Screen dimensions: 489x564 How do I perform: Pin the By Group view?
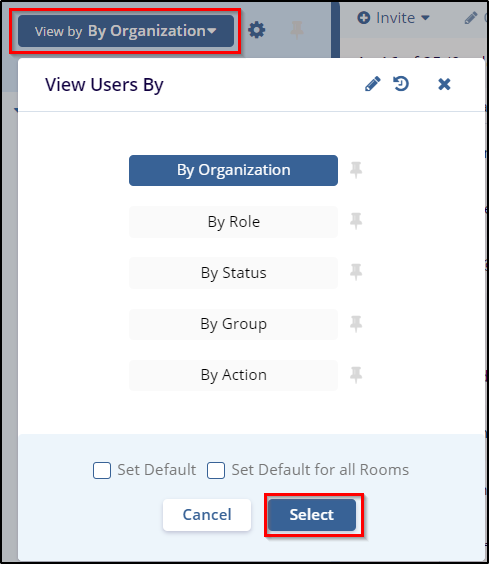click(356, 324)
